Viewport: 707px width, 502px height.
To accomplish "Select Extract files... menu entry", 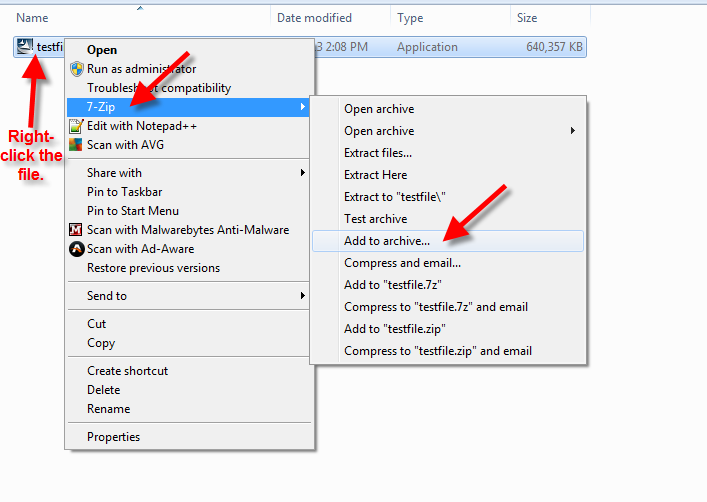I will pos(378,153).
